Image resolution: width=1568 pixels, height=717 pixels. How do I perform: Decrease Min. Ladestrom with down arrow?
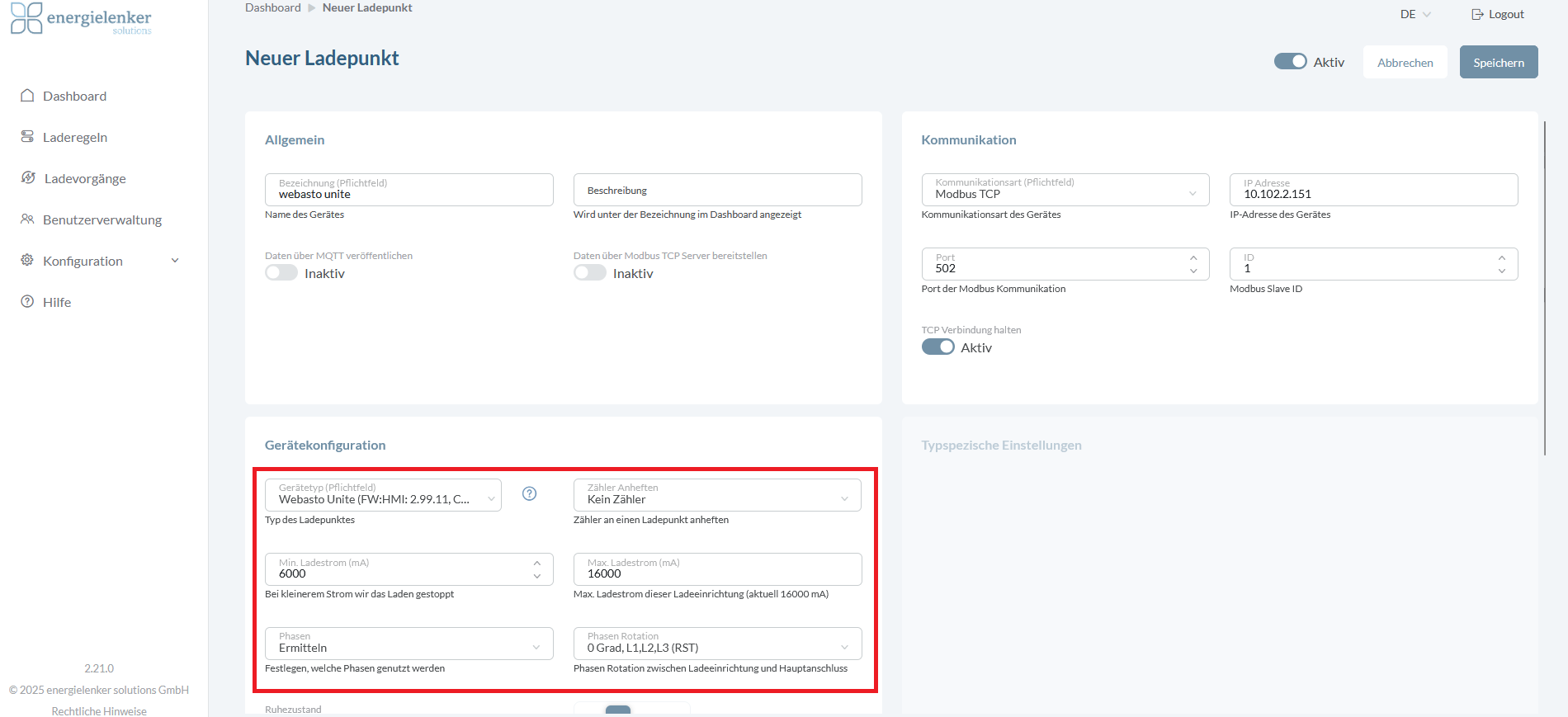tap(537, 576)
